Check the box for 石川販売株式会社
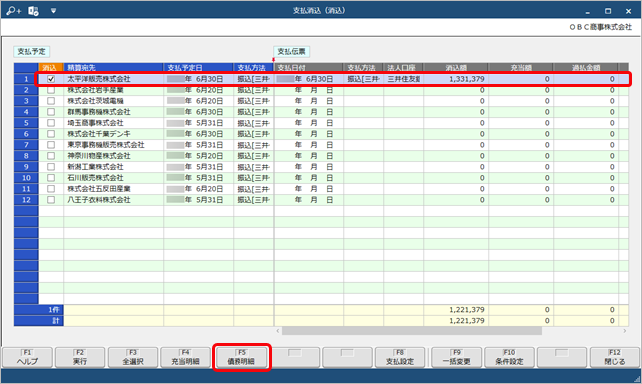 coord(51,178)
